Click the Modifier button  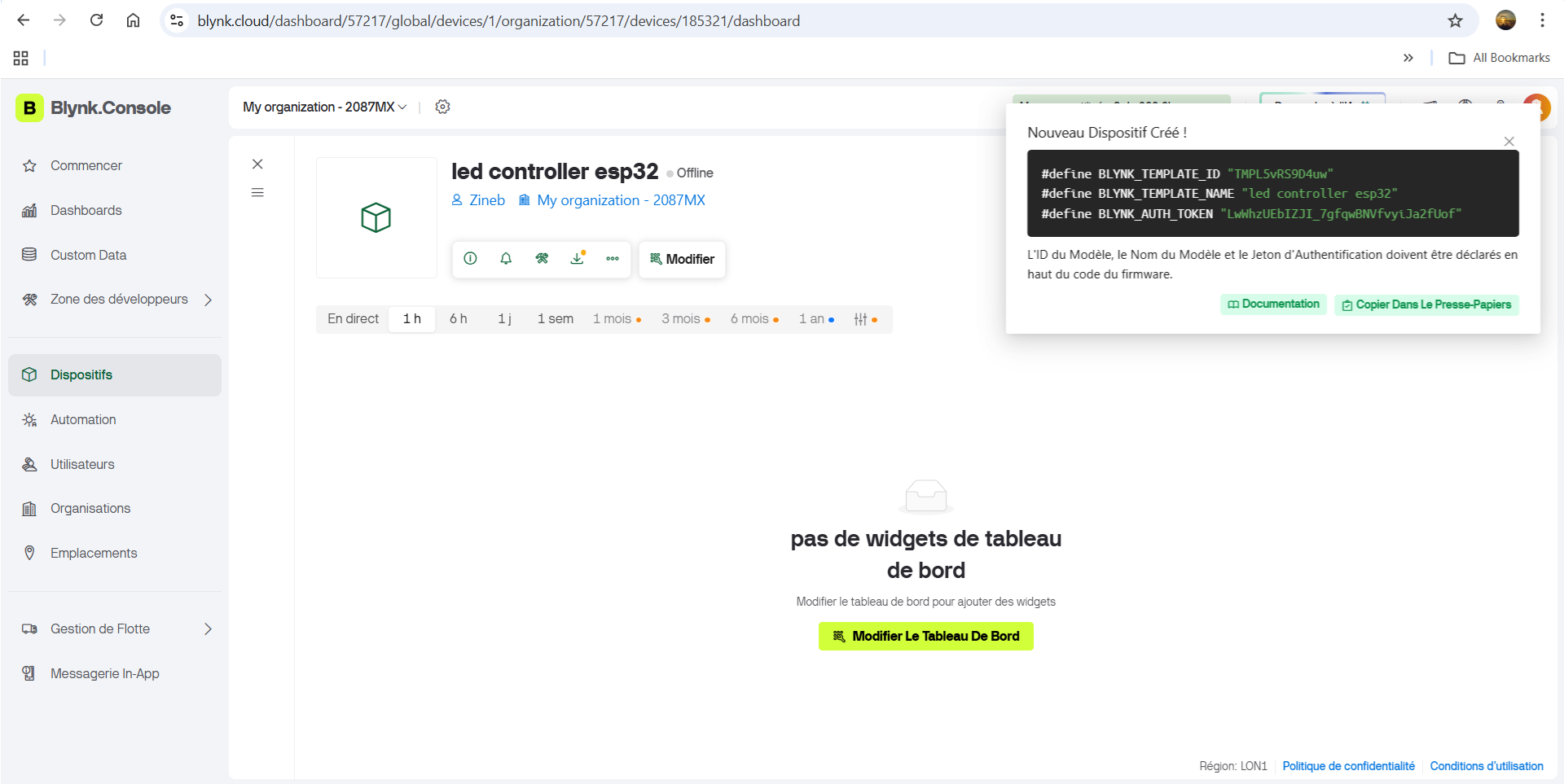pyautogui.click(x=682, y=259)
